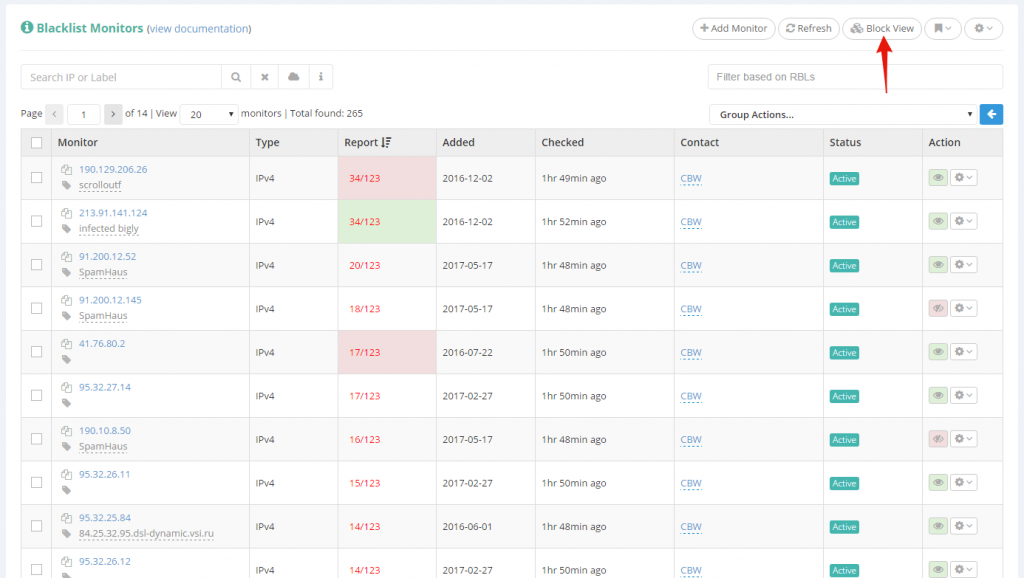The width and height of the screenshot is (1024, 578).
Task: Open the view documentation link
Action: click(198, 29)
